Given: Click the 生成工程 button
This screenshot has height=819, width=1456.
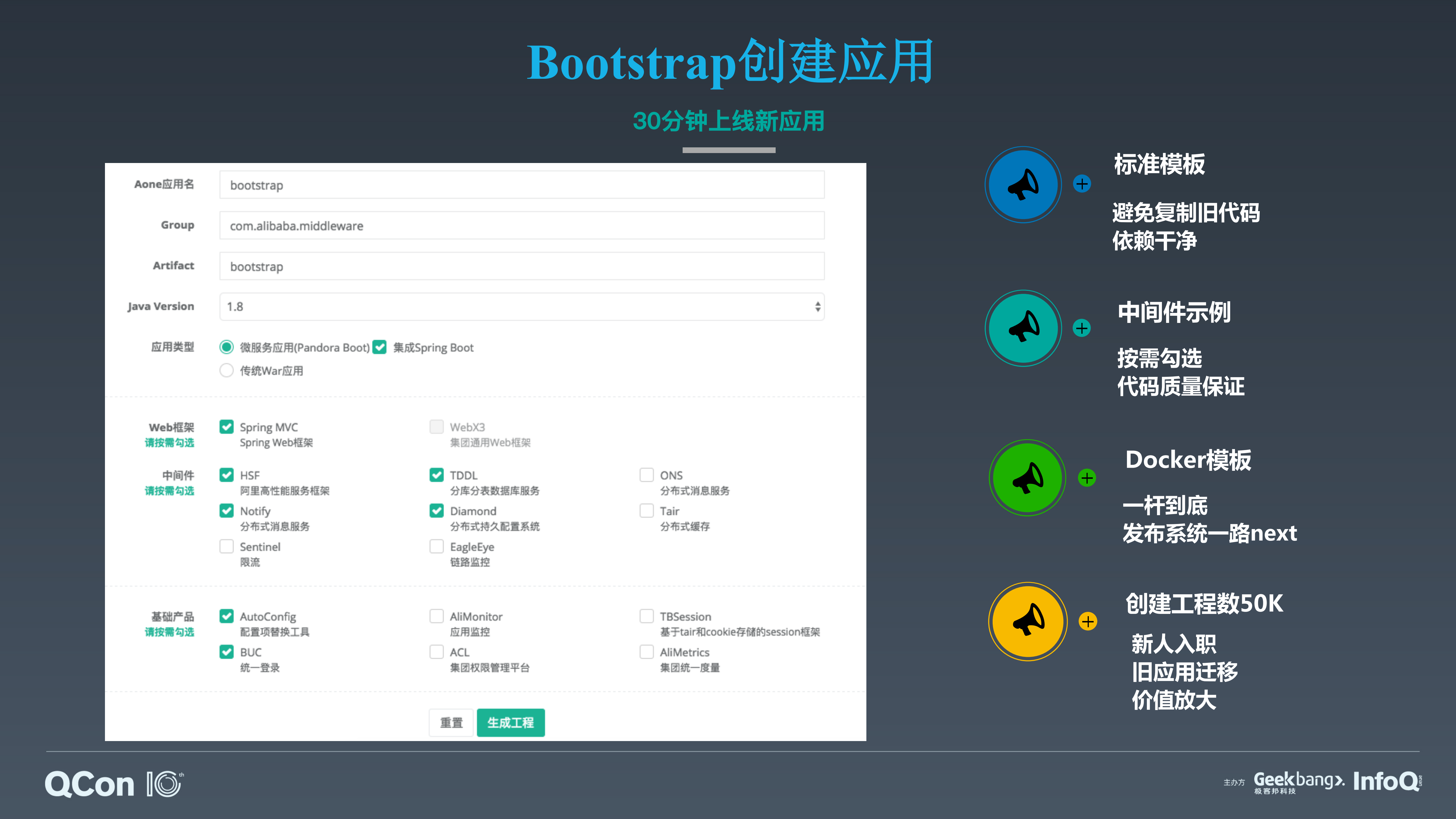Looking at the screenshot, I should pos(510,722).
